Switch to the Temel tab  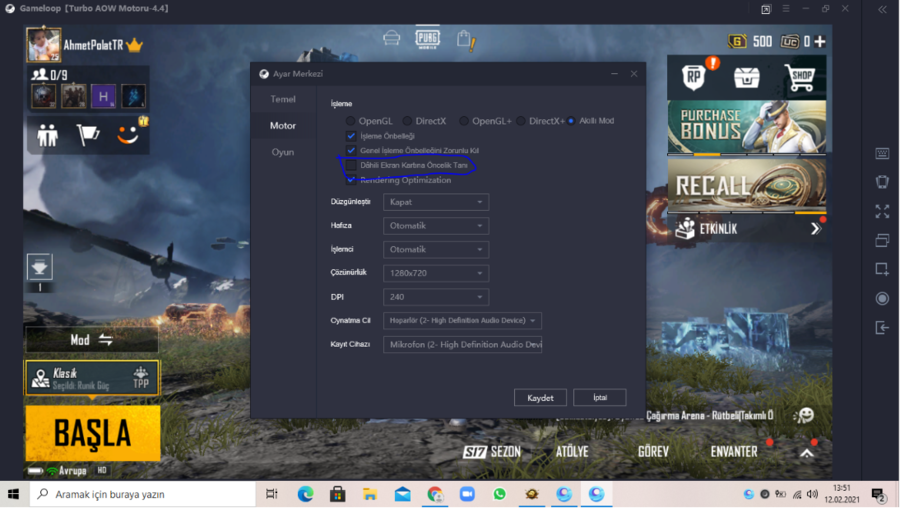pyautogui.click(x=283, y=99)
